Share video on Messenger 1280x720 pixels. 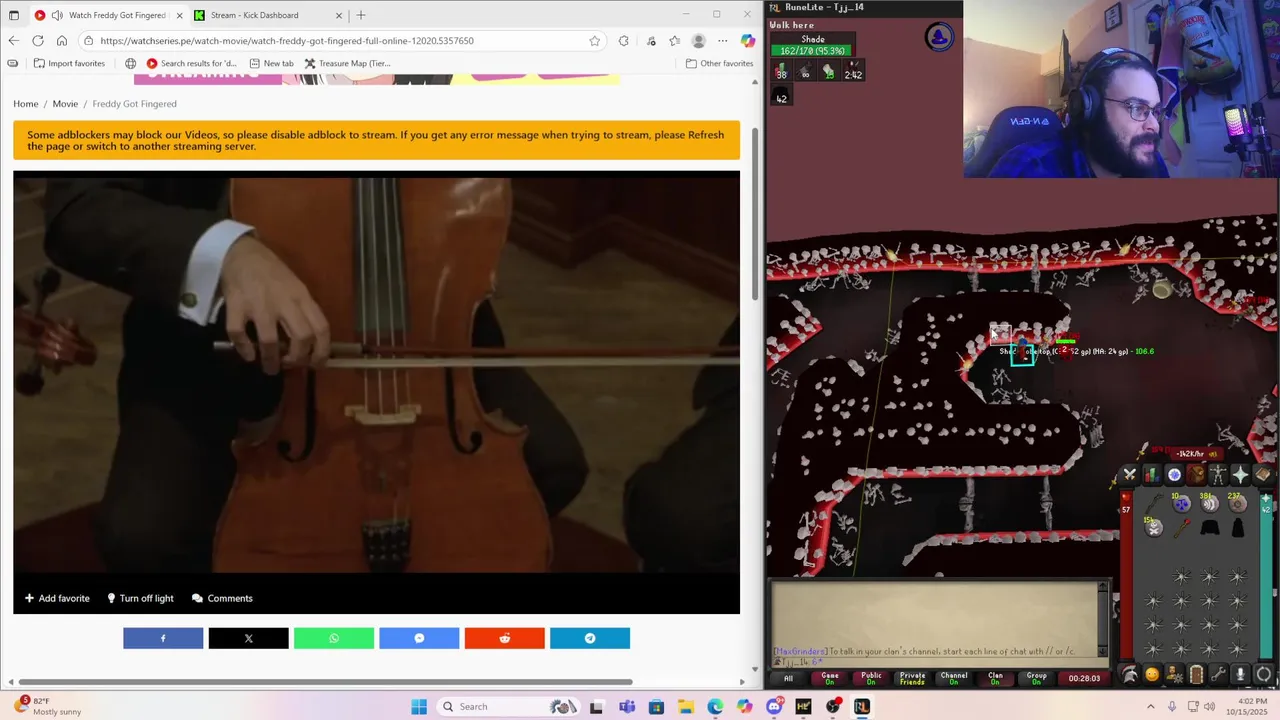[419, 638]
